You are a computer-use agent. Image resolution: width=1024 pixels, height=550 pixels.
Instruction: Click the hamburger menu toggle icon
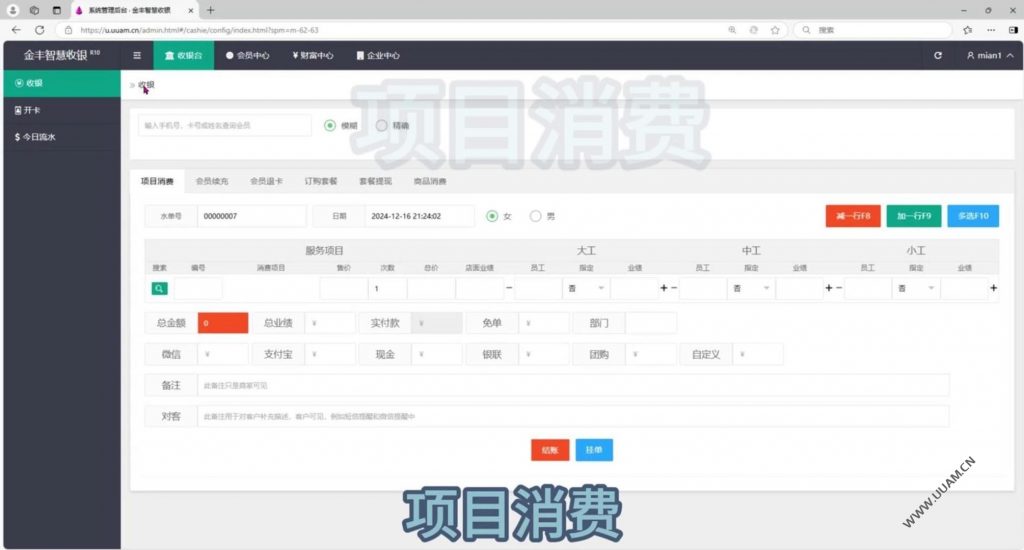137,56
